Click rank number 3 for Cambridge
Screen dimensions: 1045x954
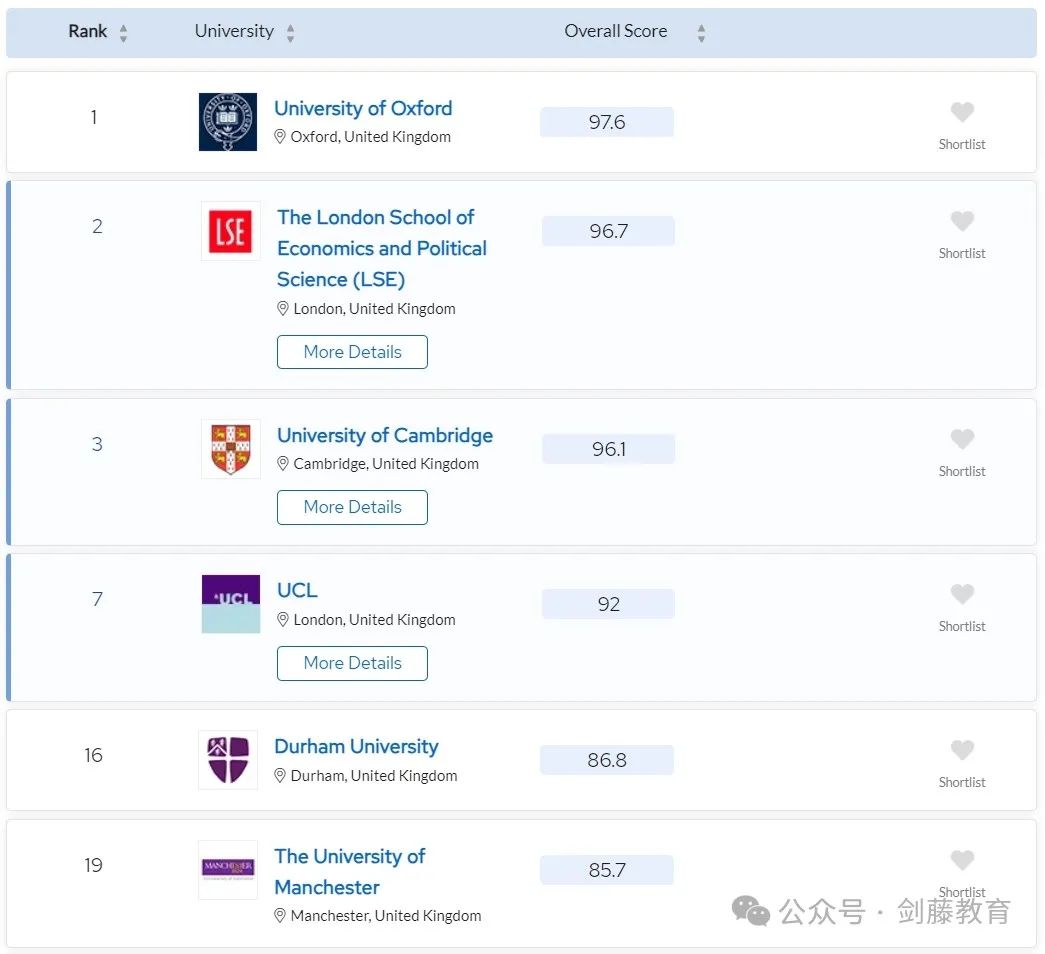97,445
